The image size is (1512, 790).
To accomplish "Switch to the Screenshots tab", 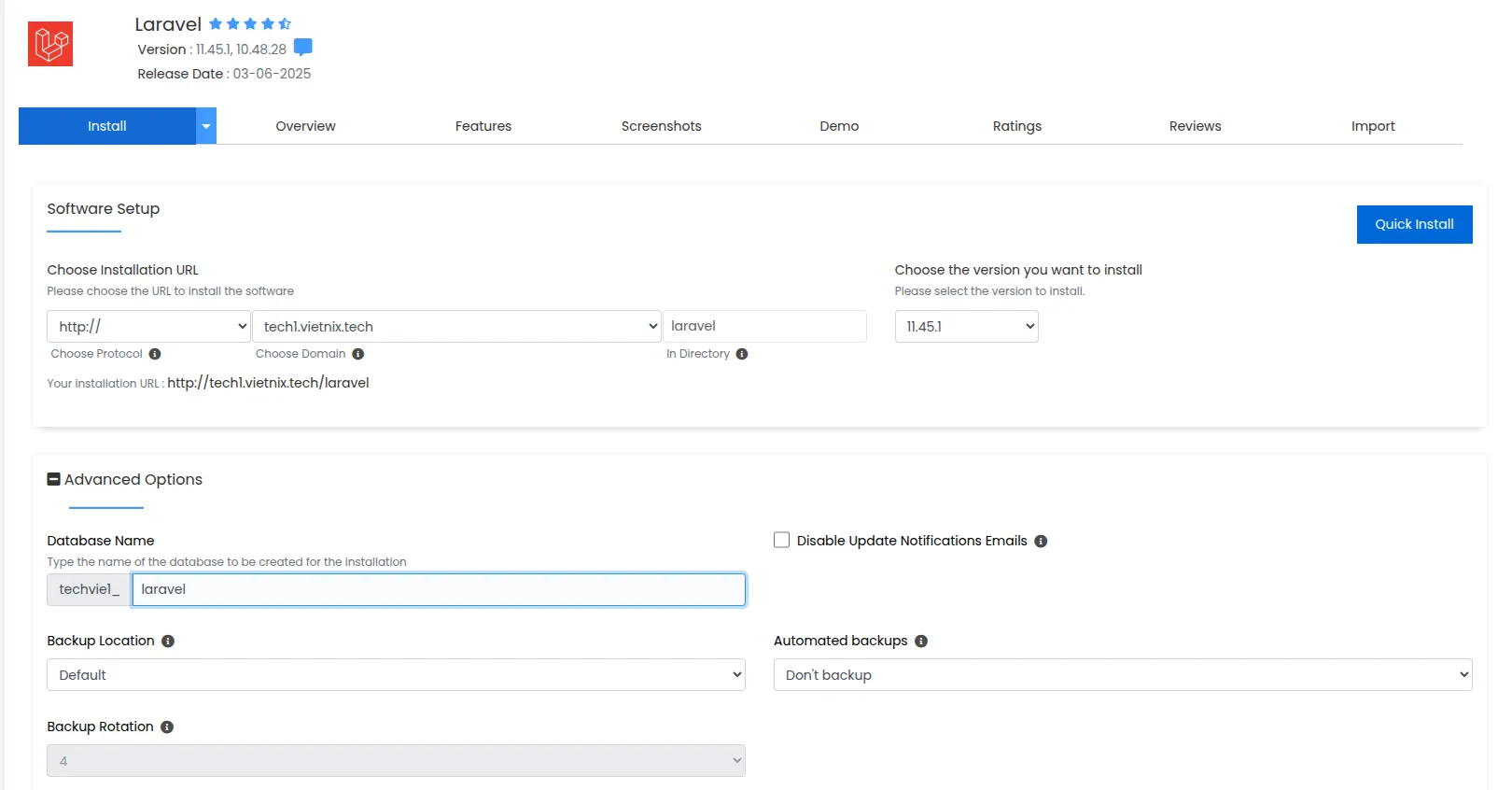I will coord(662,126).
